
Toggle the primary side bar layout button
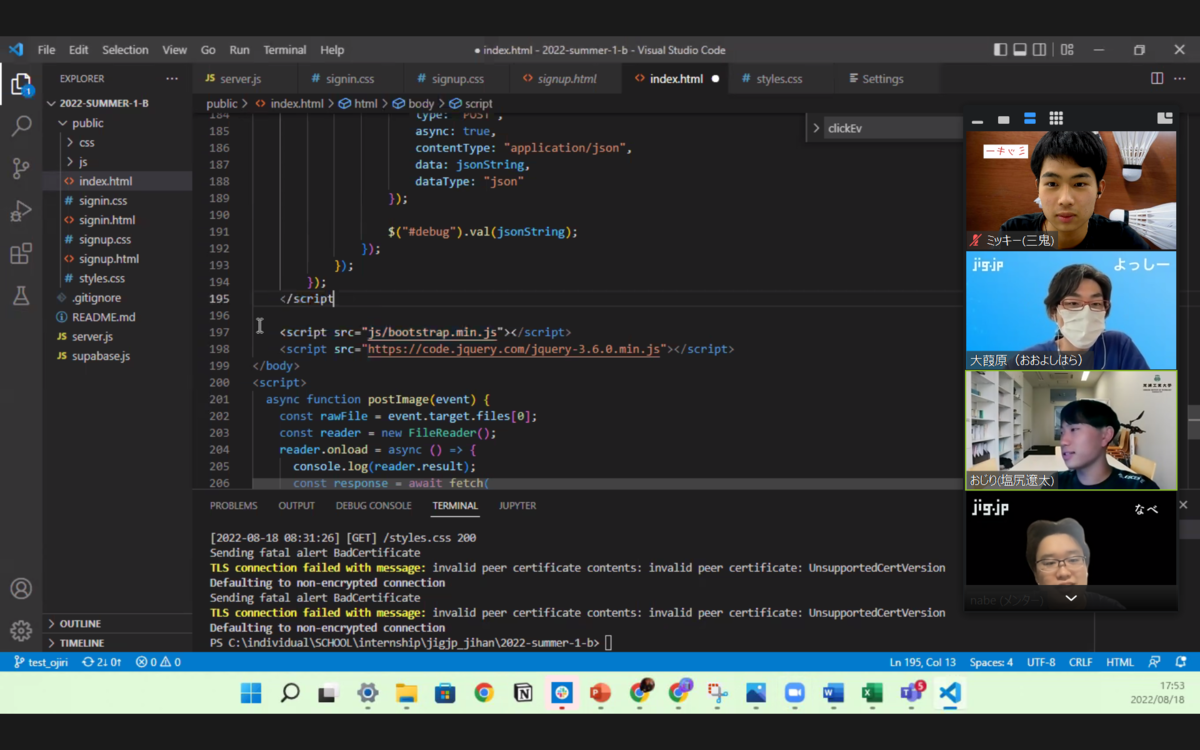tap(1000, 50)
